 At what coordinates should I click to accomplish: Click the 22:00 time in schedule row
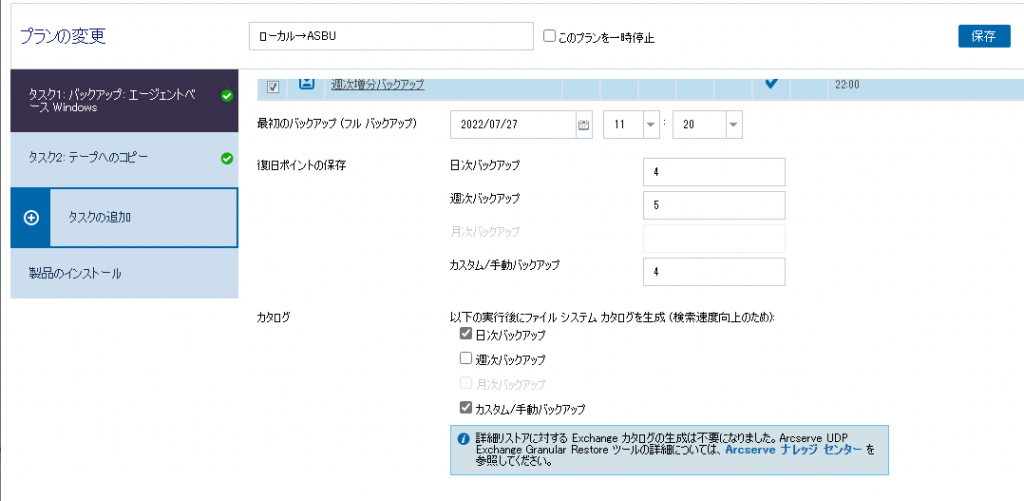coord(847,85)
